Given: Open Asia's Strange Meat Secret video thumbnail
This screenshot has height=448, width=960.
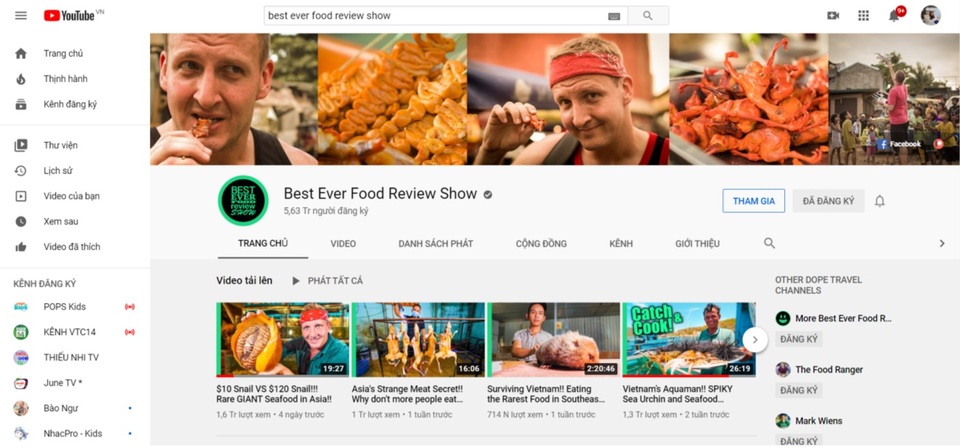Looking at the screenshot, I should point(418,339).
